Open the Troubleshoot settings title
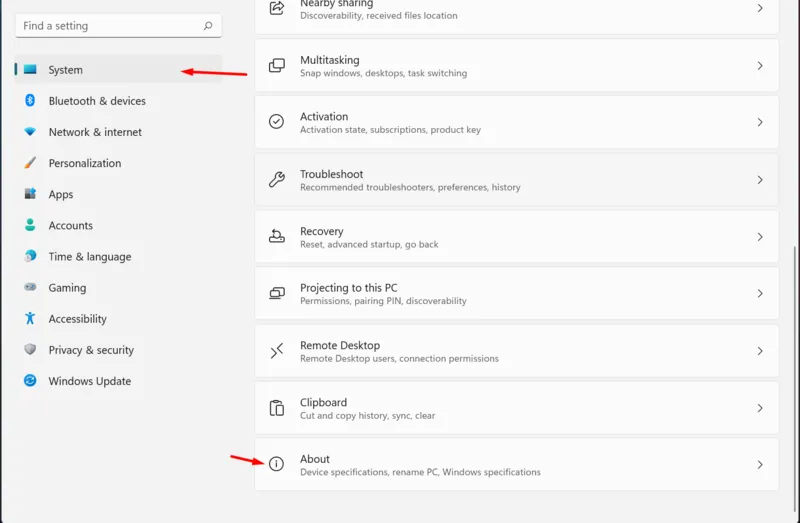 [332, 174]
